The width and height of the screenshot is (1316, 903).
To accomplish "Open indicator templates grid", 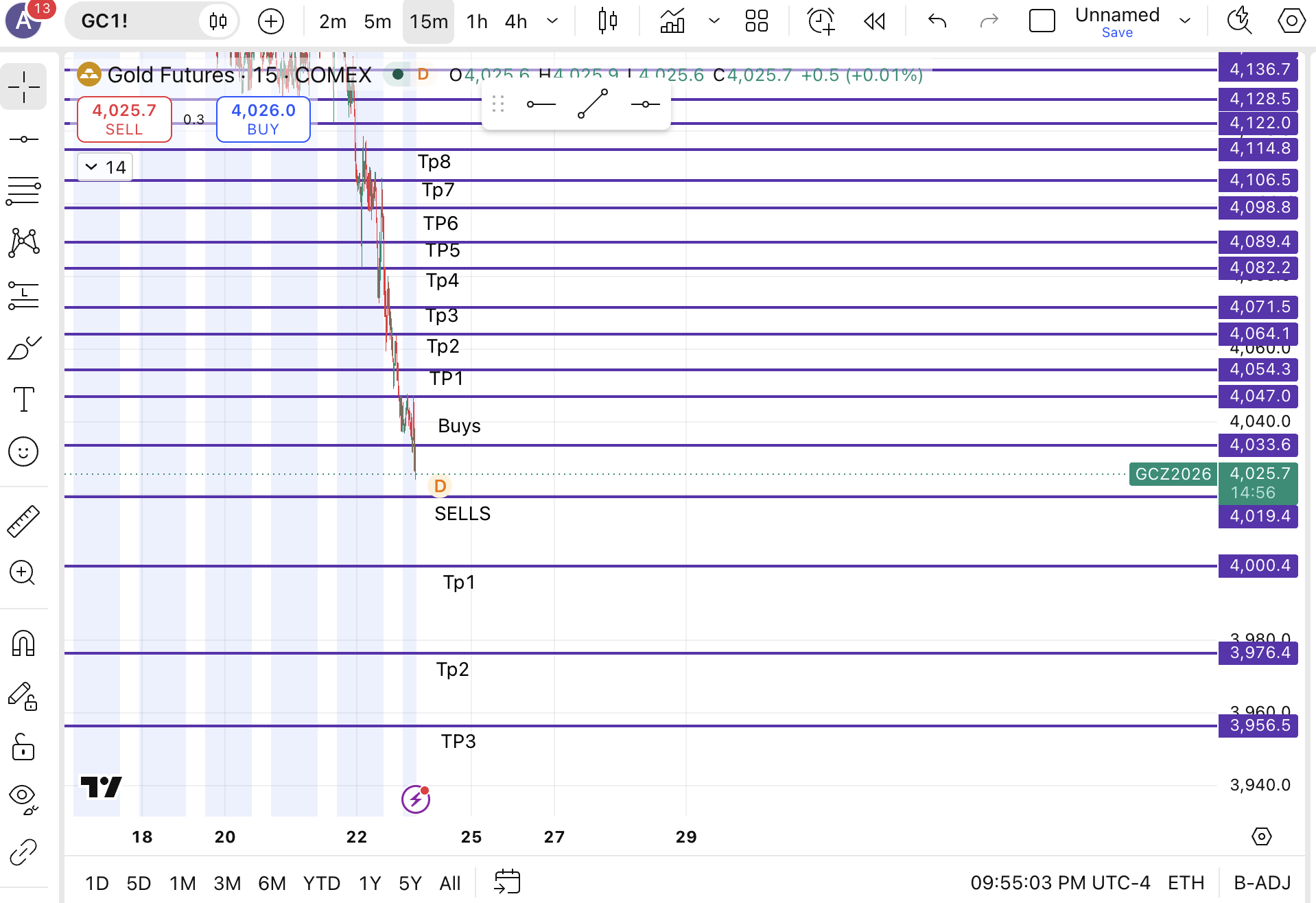I will pos(756,21).
